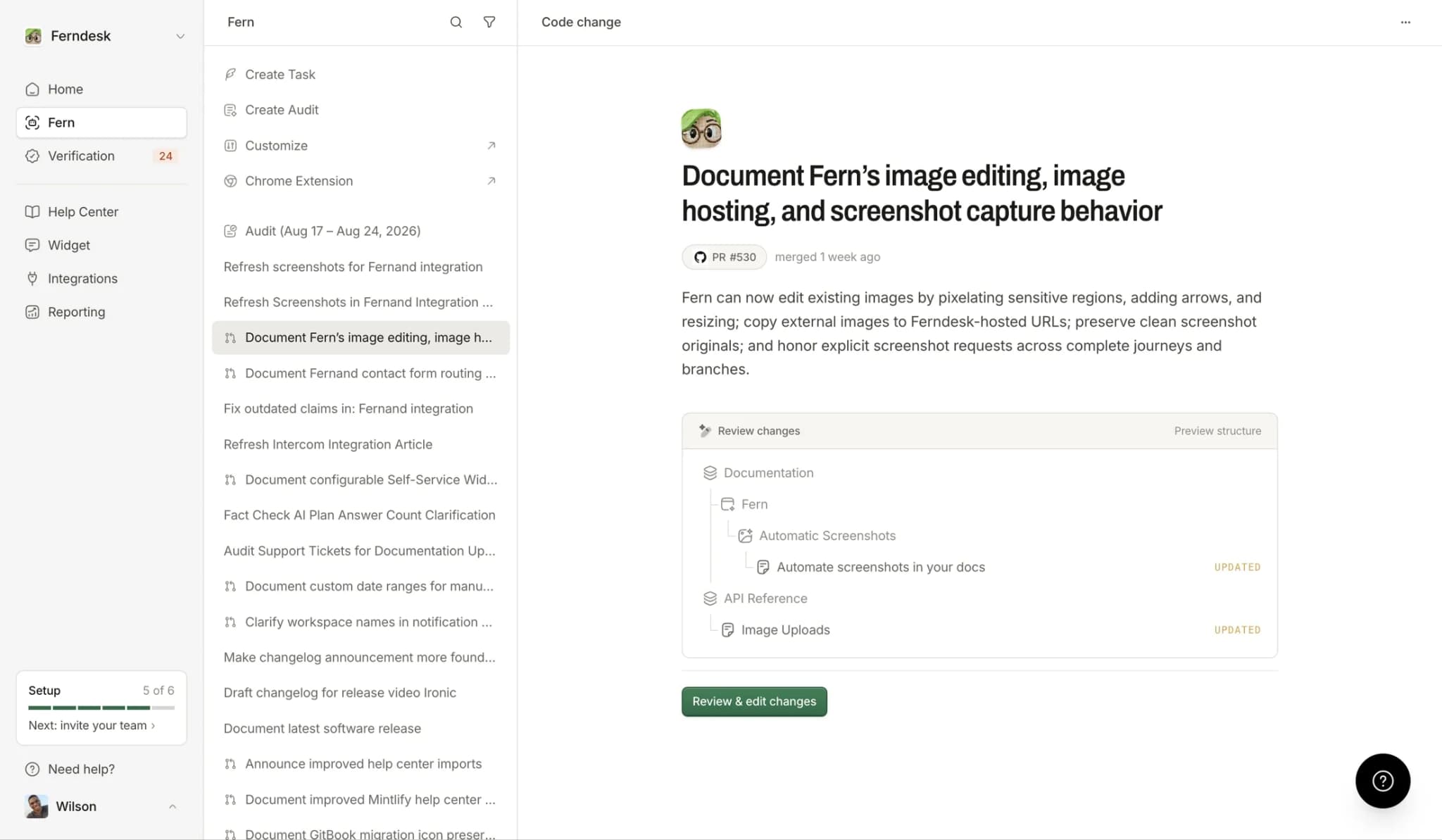1442x840 pixels.
Task: Open the floating help question-mark button
Action: (x=1383, y=781)
